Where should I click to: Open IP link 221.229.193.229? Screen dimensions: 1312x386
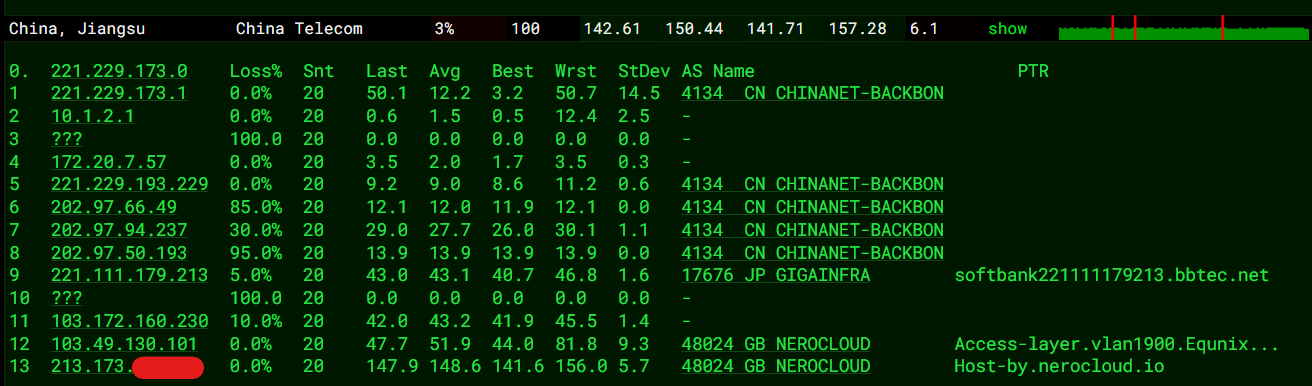click(130, 185)
